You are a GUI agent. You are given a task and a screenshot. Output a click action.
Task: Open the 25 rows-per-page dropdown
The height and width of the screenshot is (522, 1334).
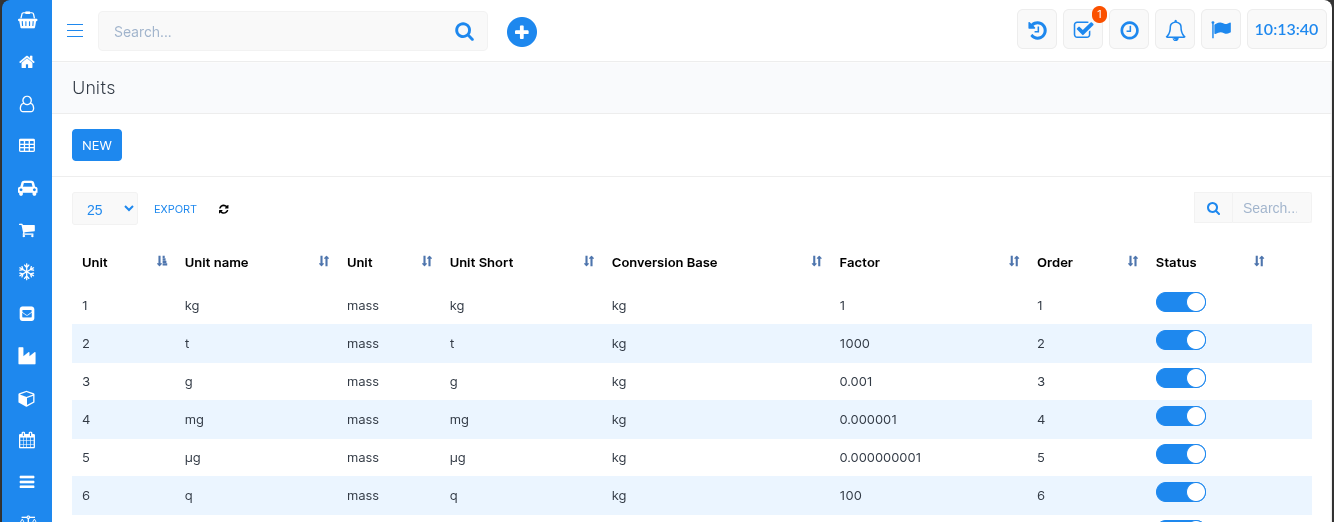coord(105,209)
